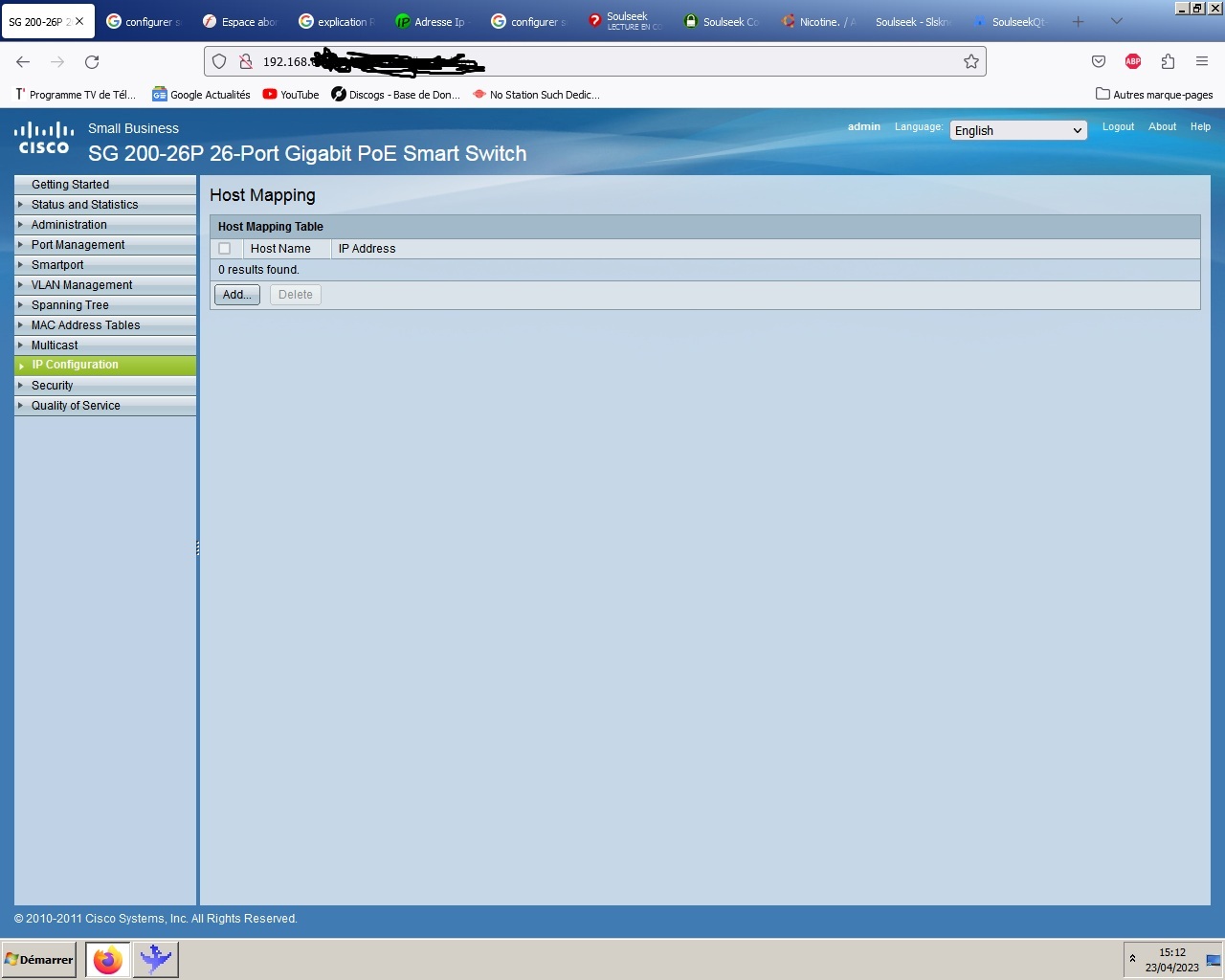The width and height of the screenshot is (1225, 980).
Task: Click the admin username label
Action: coord(864,126)
